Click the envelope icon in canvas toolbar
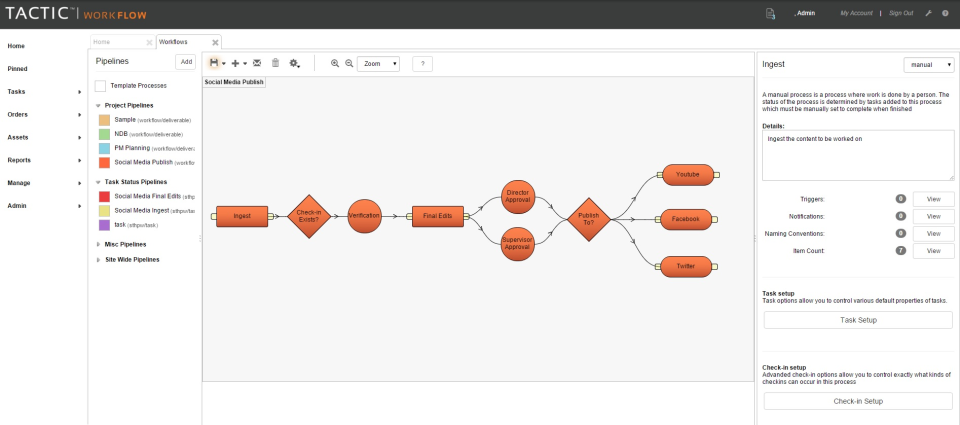The height and width of the screenshot is (425, 960). click(257, 63)
